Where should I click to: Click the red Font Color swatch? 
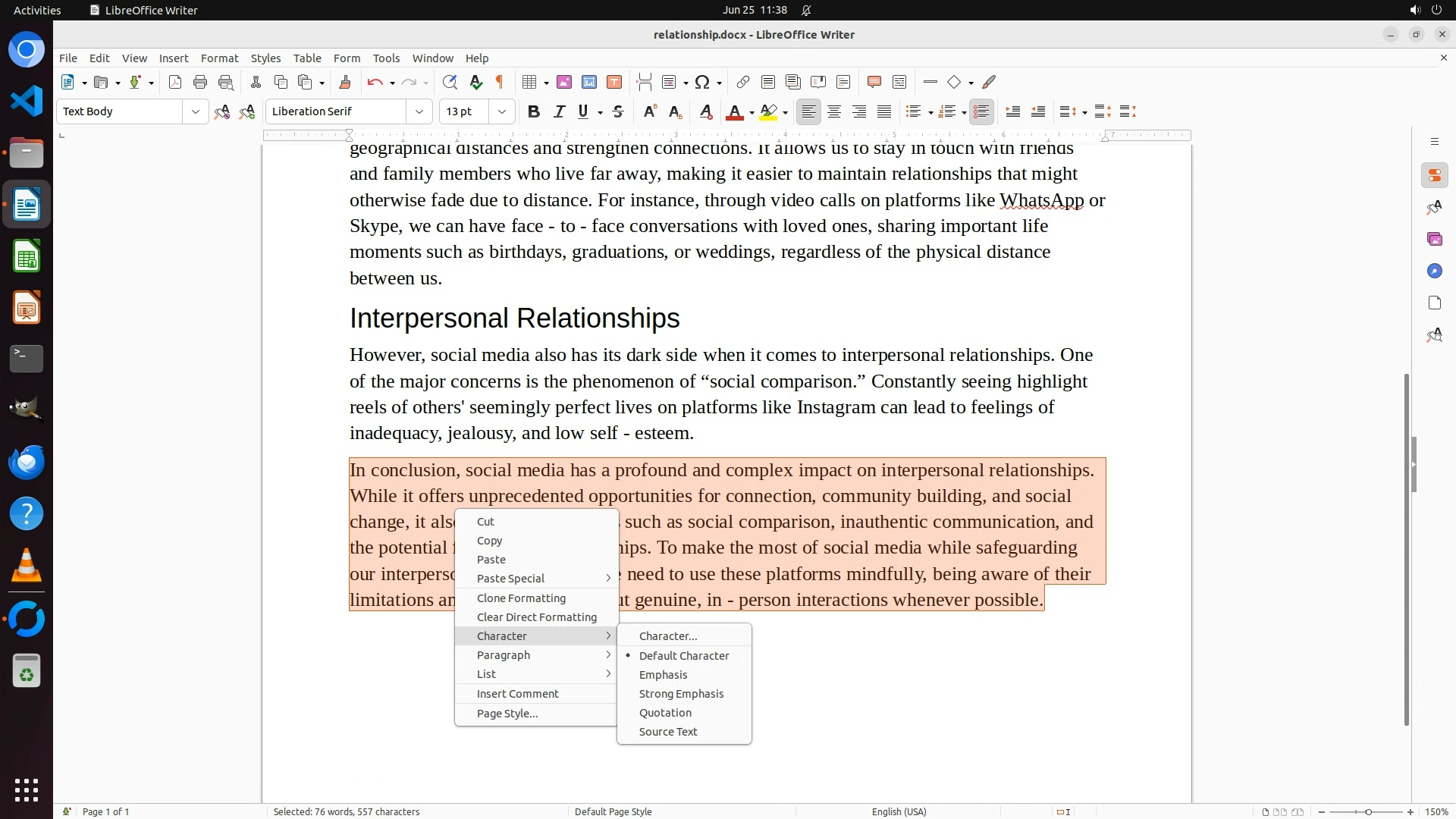[x=734, y=112]
